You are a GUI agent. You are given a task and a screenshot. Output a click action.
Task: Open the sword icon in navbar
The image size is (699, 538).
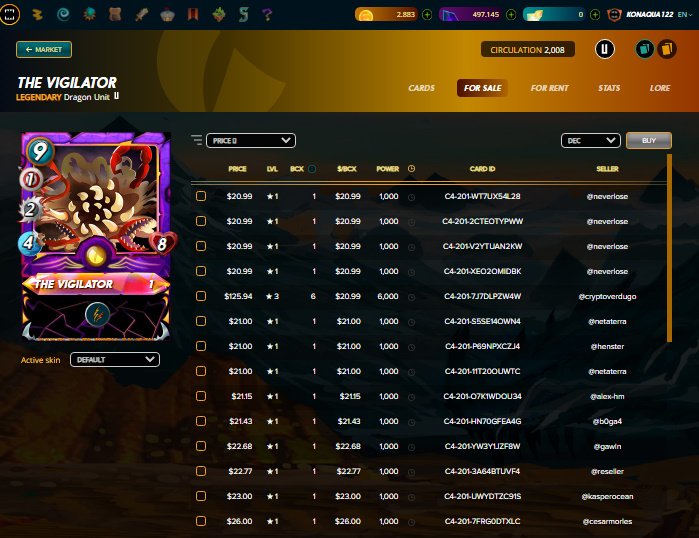point(141,14)
